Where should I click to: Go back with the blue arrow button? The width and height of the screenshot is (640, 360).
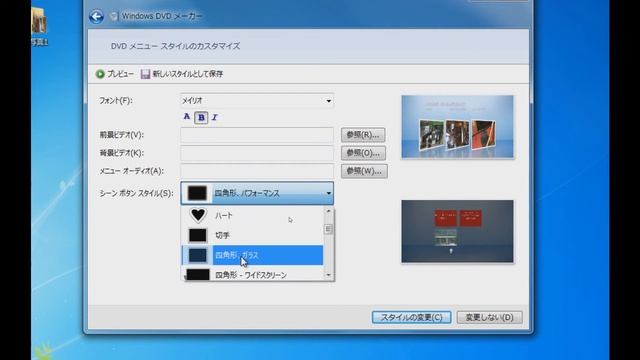click(x=96, y=17)
